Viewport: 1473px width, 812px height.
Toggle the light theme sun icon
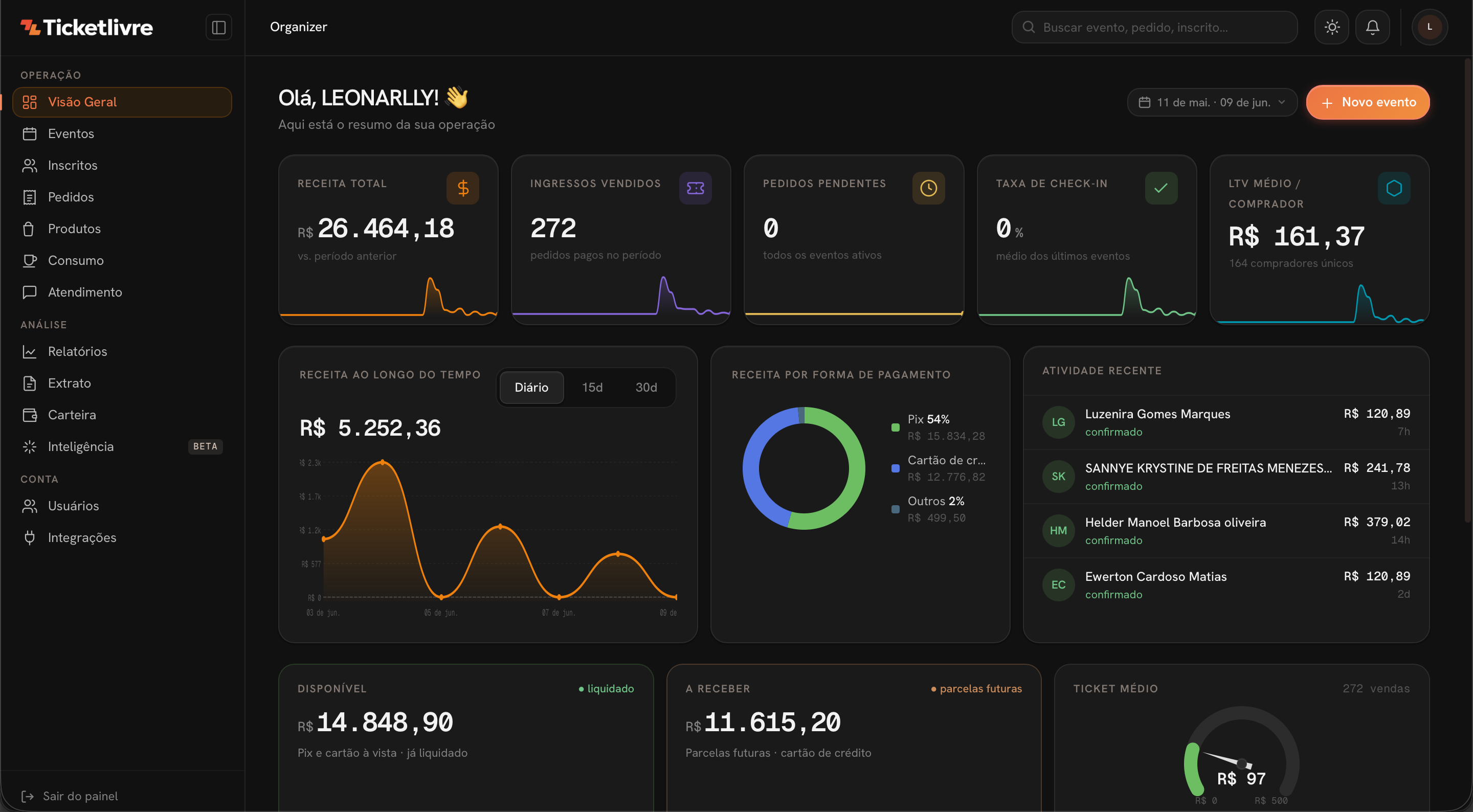1332,27
